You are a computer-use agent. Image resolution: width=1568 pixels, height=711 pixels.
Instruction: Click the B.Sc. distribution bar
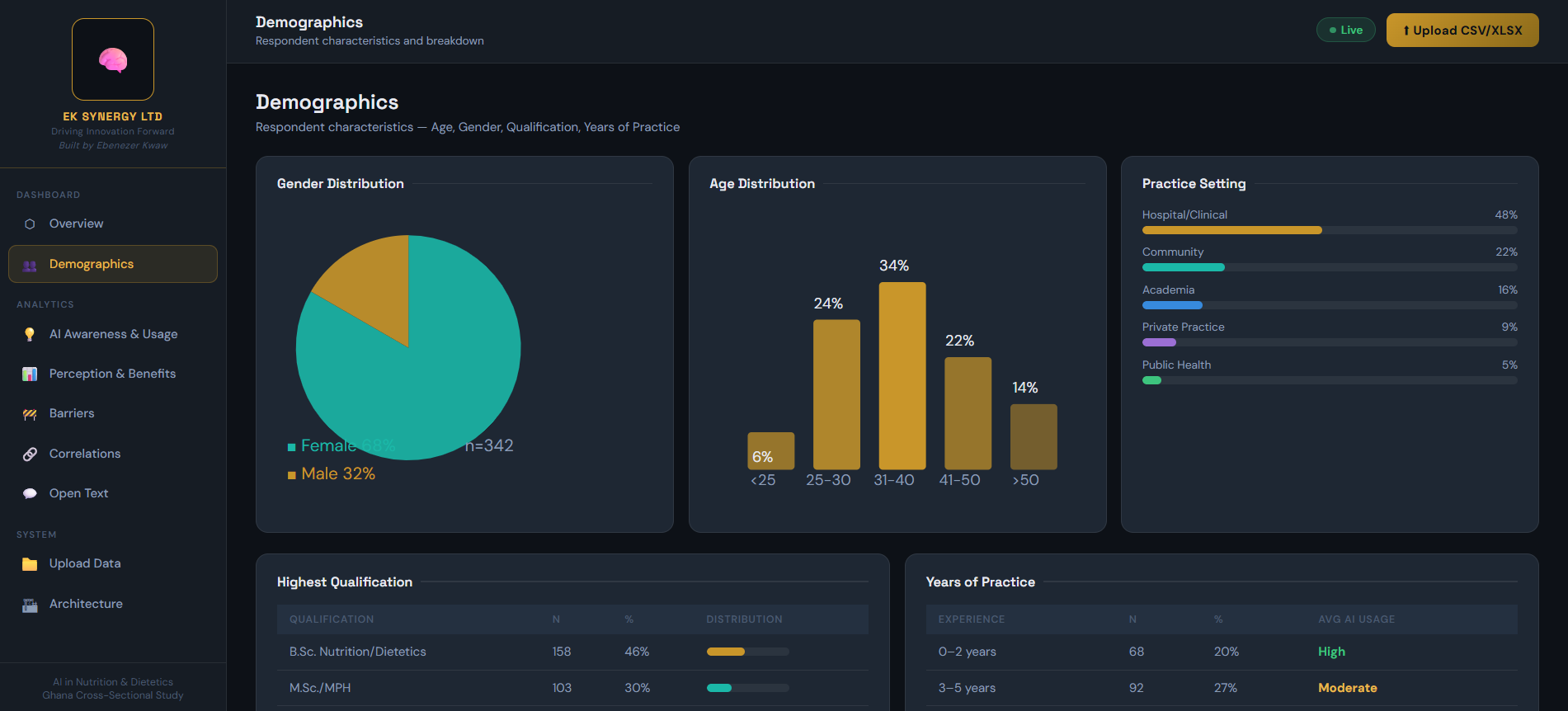[747, 652]
